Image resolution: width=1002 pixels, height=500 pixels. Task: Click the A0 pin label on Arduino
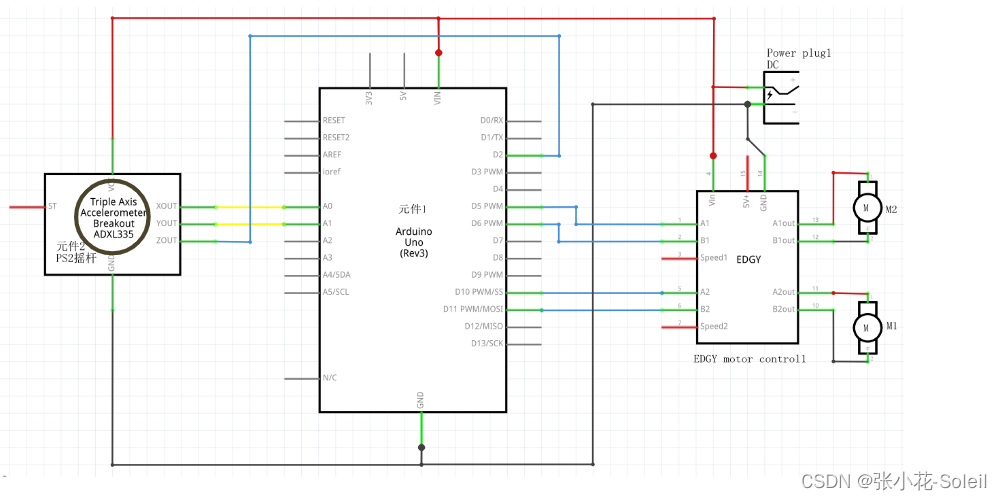[x=328, y=207]
